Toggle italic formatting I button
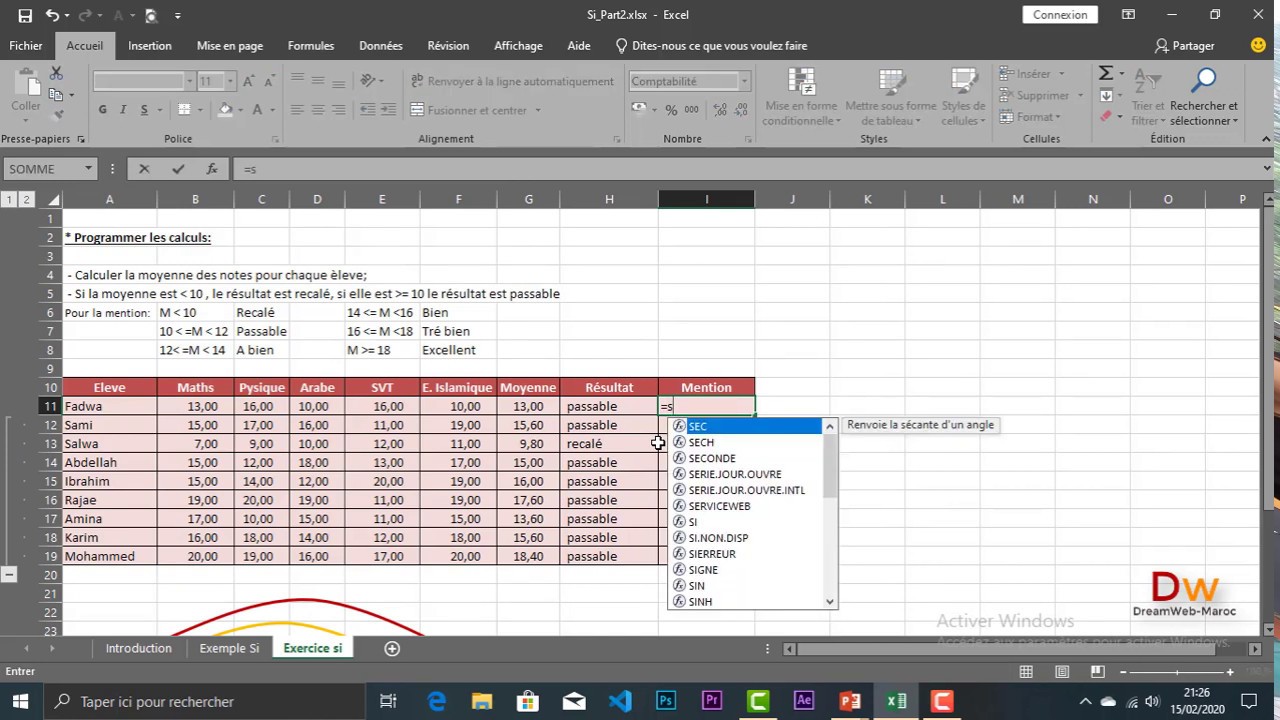1280x720 pixels. [123, 110]
